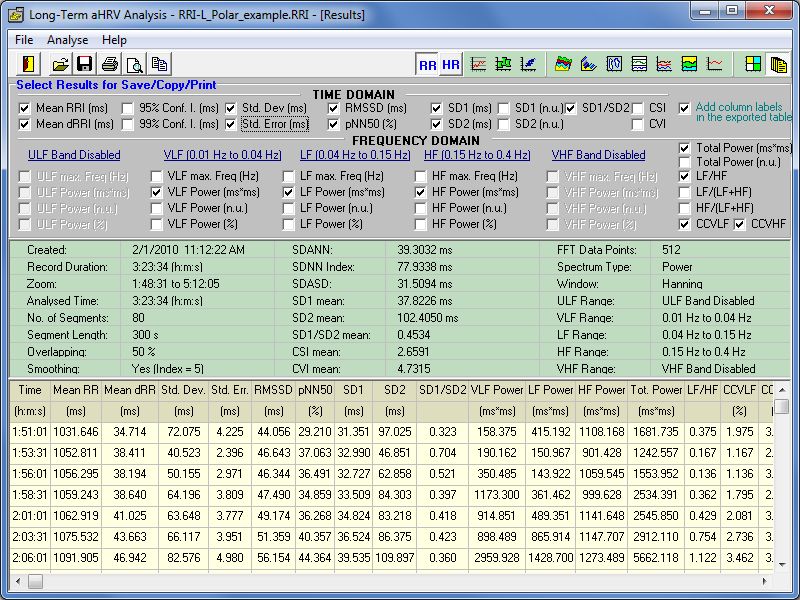800x600 pixels.
Task: Save results using the floppy disk icon
Action: [85, 64]
